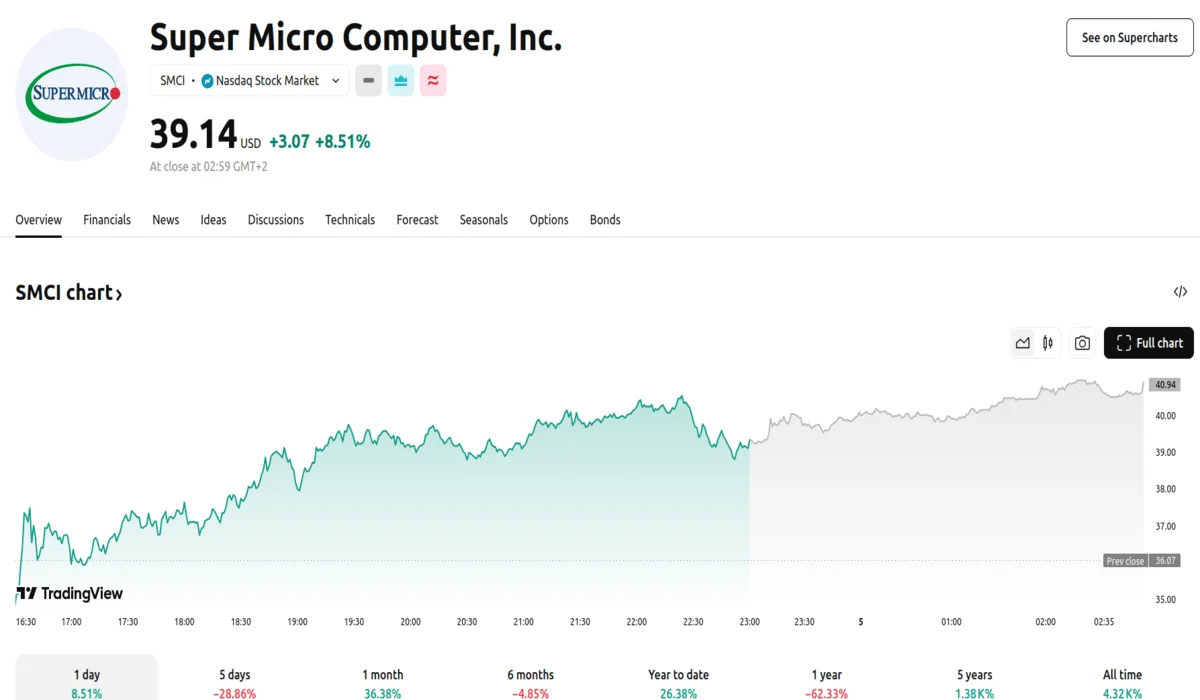This screenshot has height=700, width=1200.
Task: Switch chart to candlestick style
Action: coord(1048,343)
